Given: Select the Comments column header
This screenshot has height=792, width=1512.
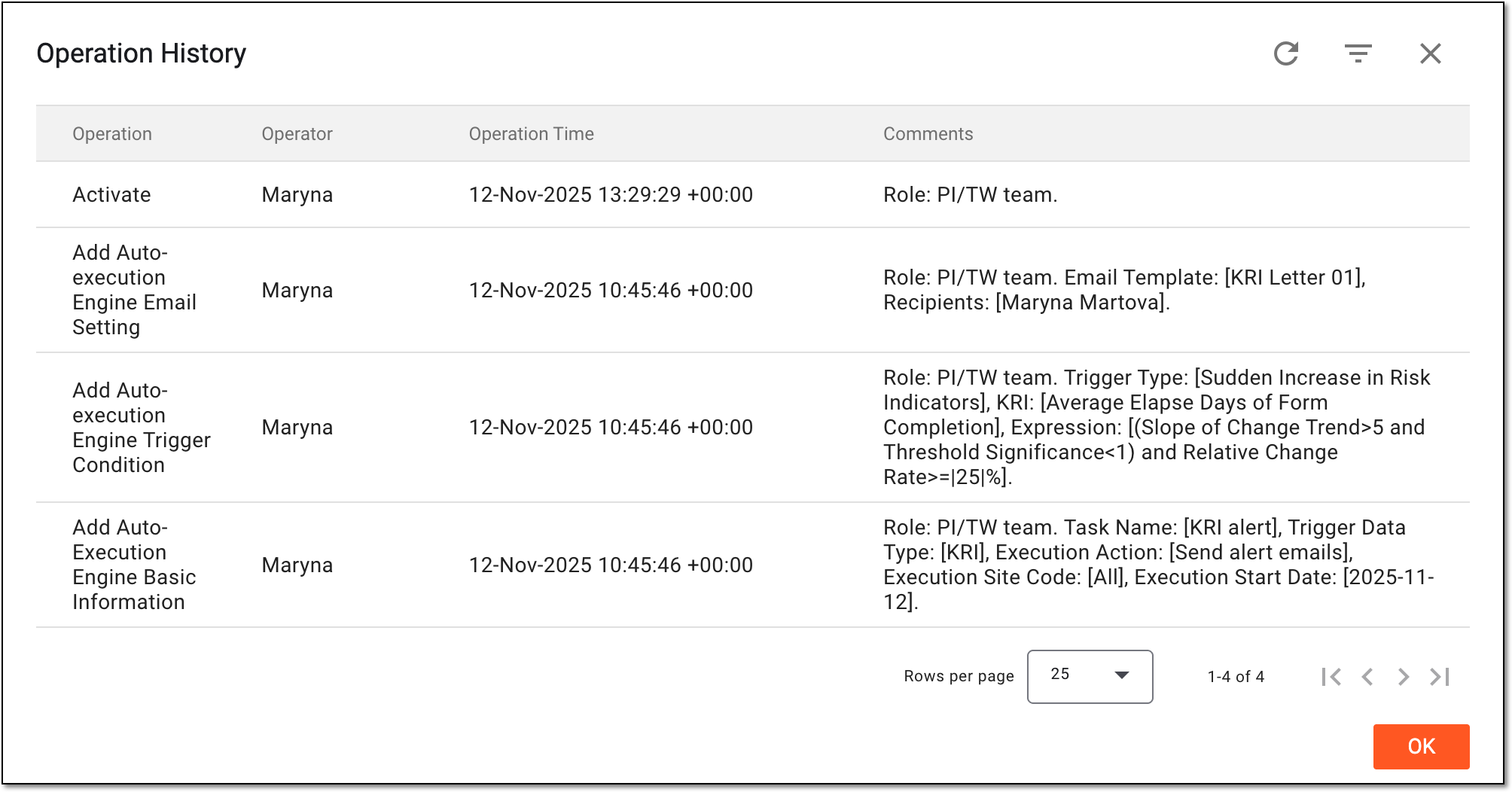Looking at the screenshot, I should coord(928,134).
